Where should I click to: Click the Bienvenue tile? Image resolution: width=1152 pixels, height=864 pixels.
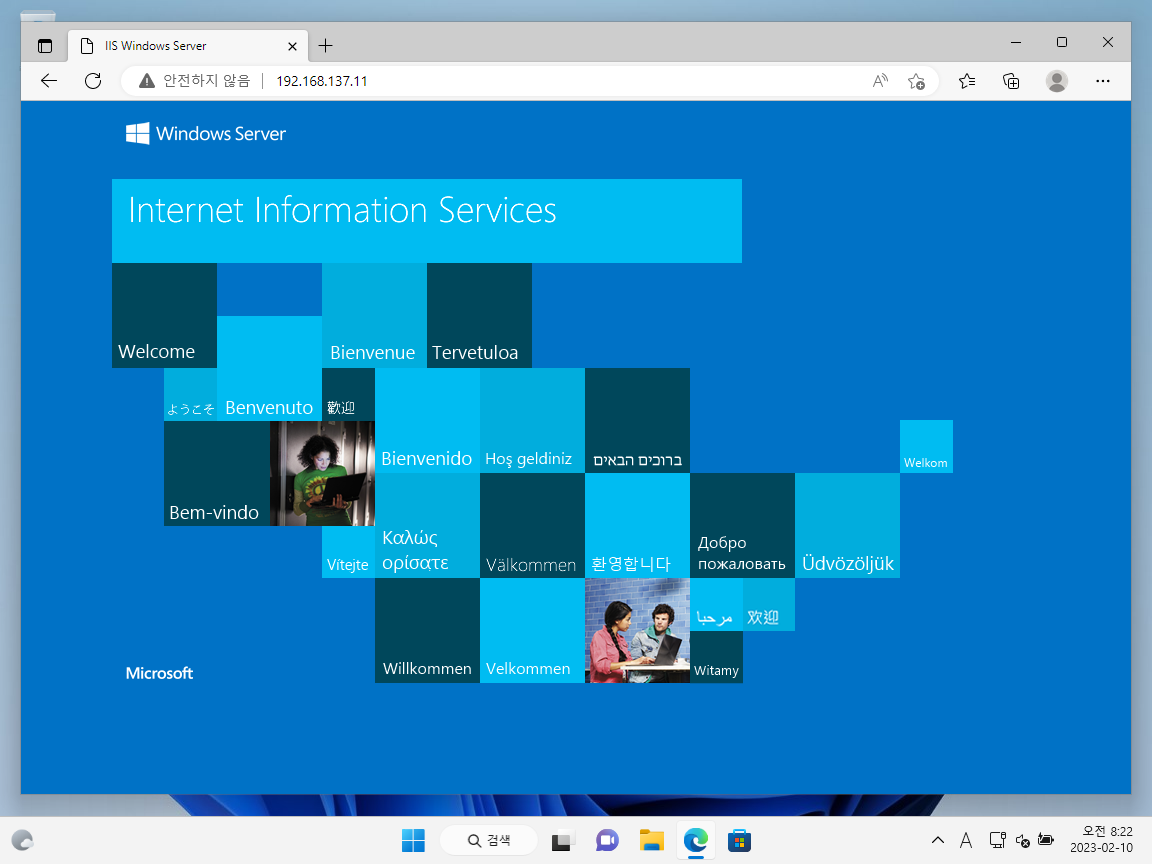pyautogui.click(x=374, y=315)
